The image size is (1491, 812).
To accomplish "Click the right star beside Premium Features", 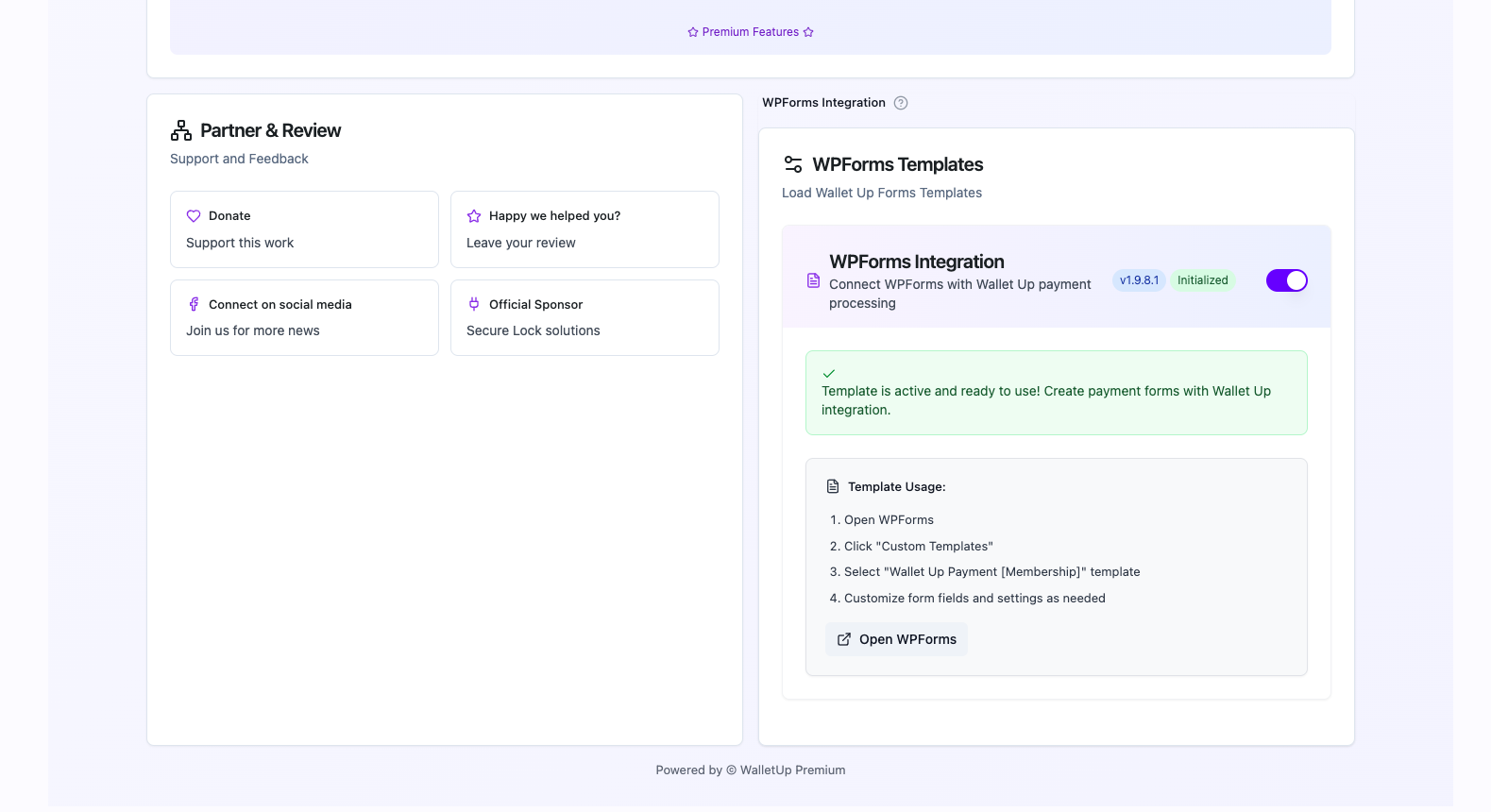I will (808, 32).
